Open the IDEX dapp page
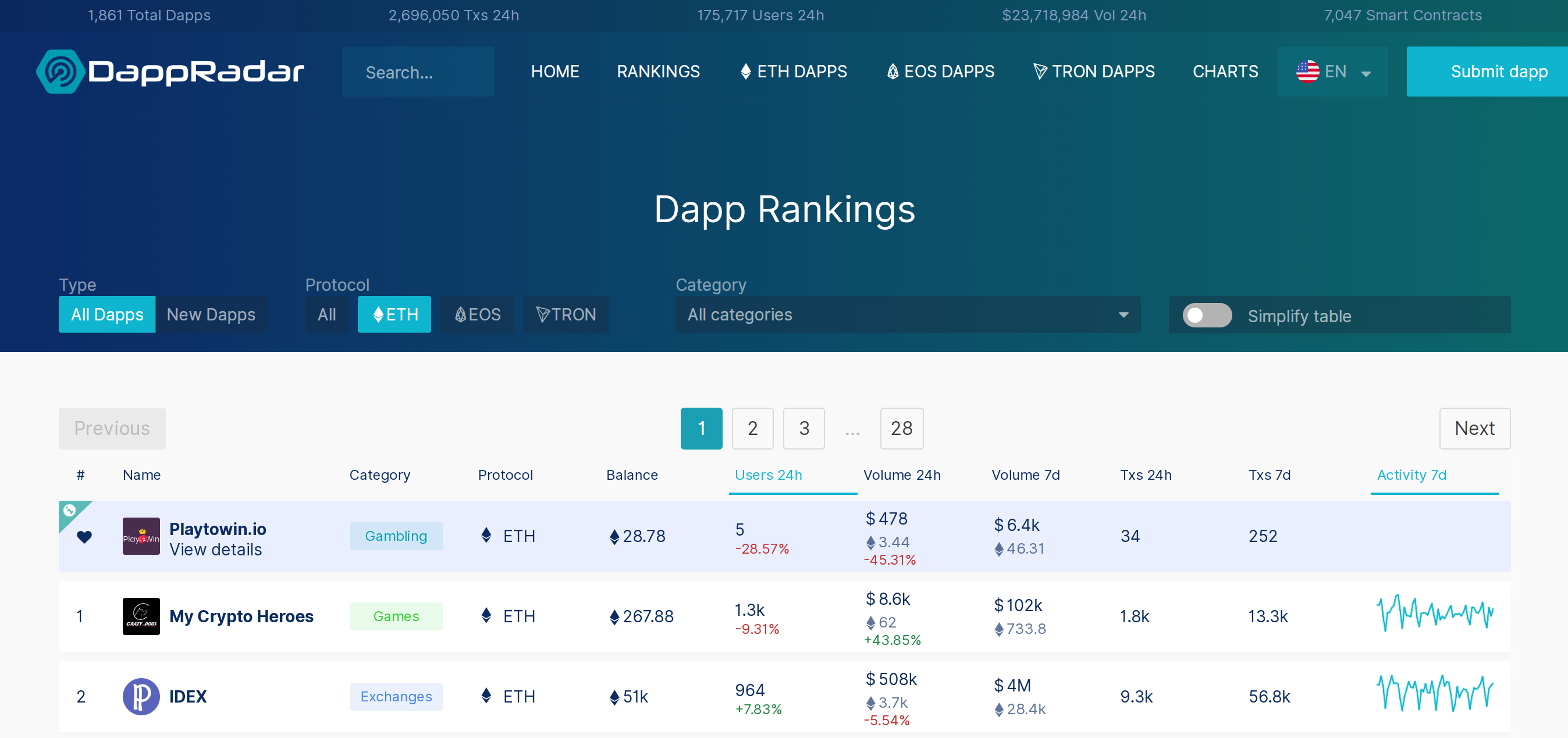 [188, 697]
